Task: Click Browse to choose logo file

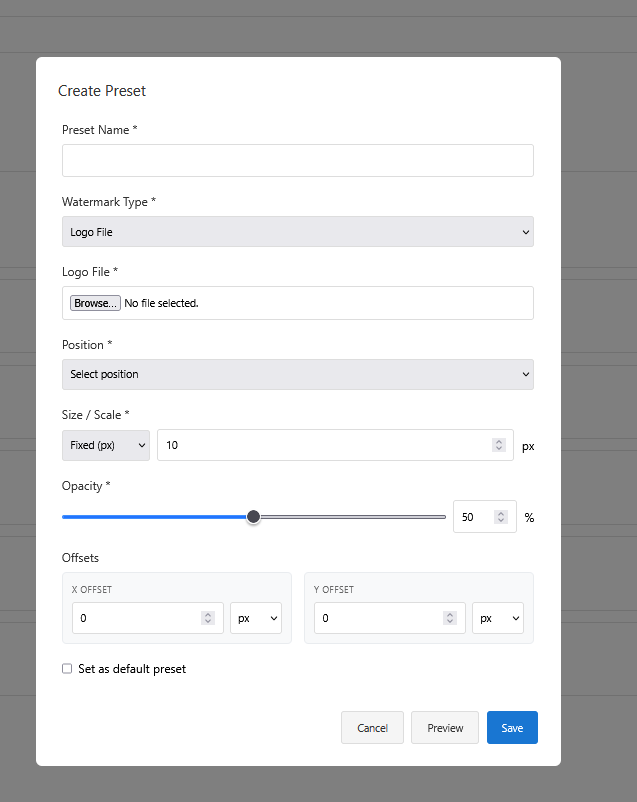Action: pos(95,303)
